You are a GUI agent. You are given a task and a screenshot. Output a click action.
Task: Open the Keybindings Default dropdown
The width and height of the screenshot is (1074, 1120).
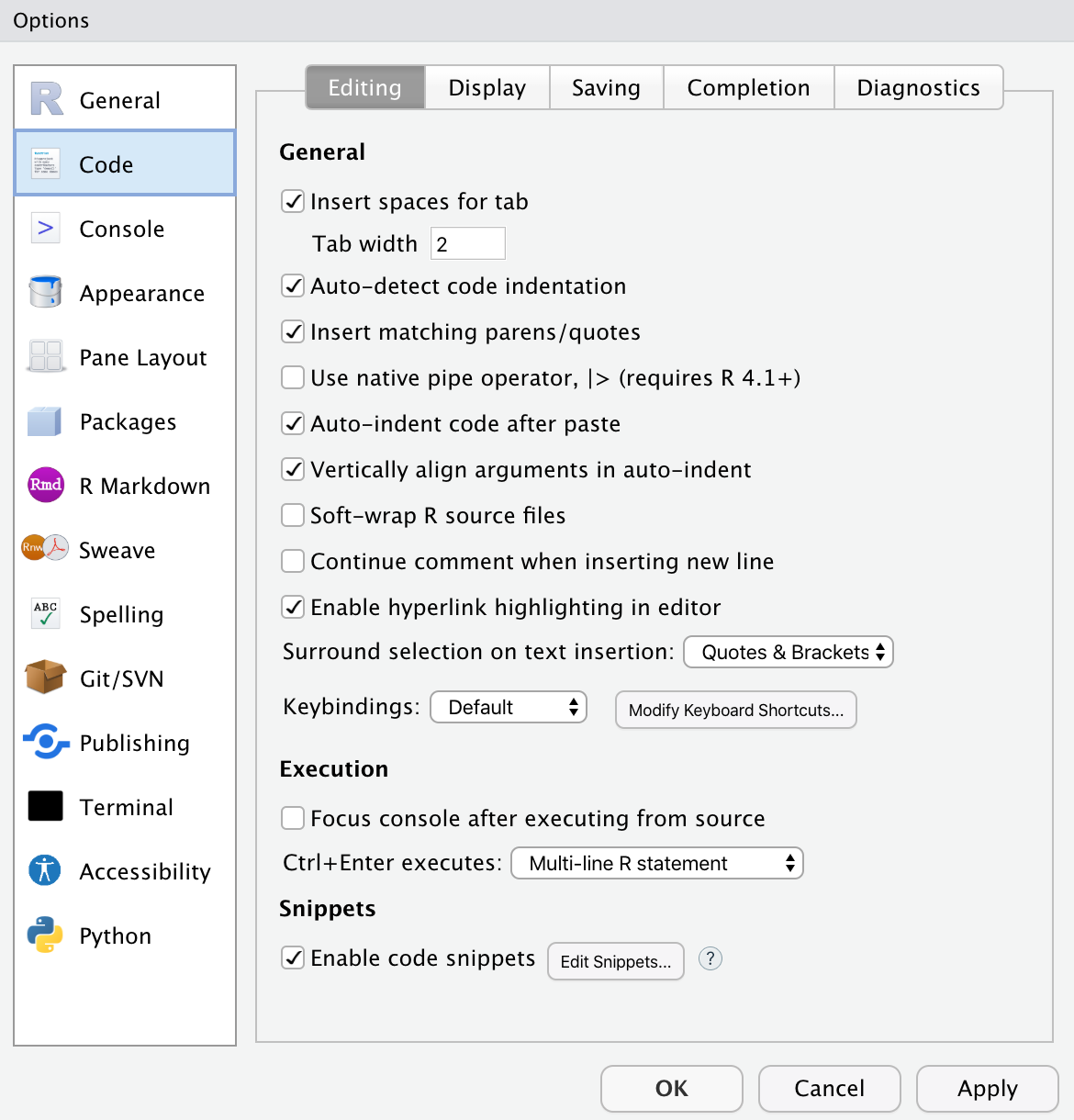509,707
